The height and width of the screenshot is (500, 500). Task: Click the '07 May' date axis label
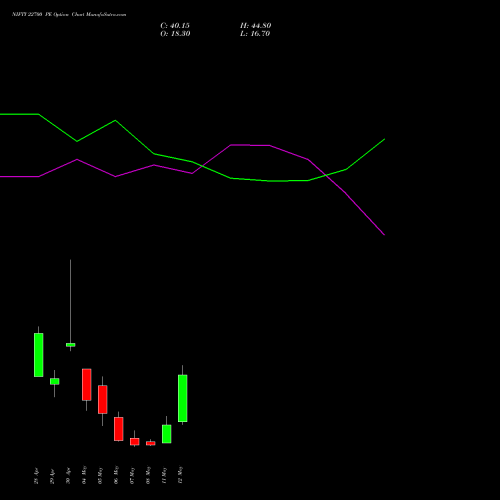pos(132,475)
